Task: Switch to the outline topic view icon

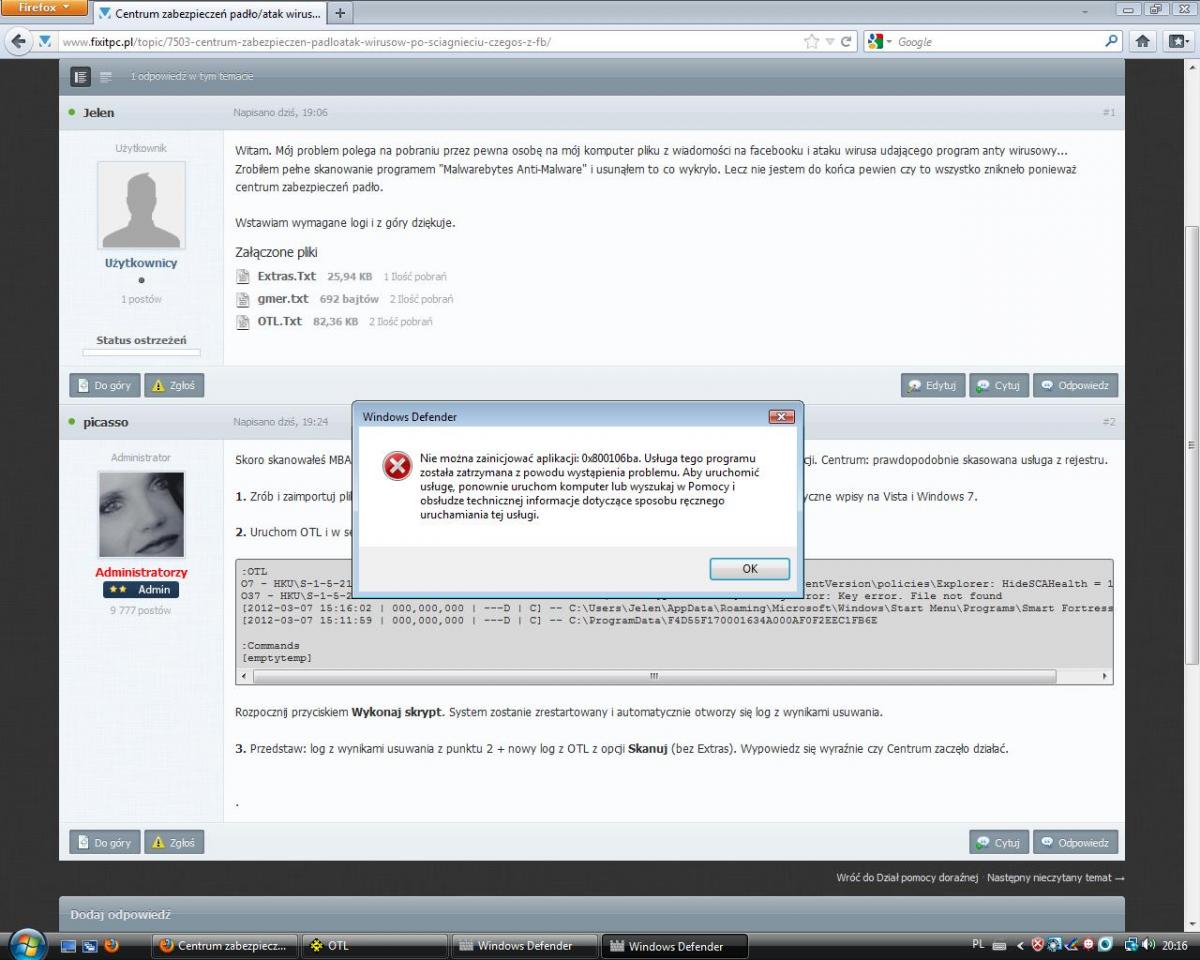Action: coord(105,77)
